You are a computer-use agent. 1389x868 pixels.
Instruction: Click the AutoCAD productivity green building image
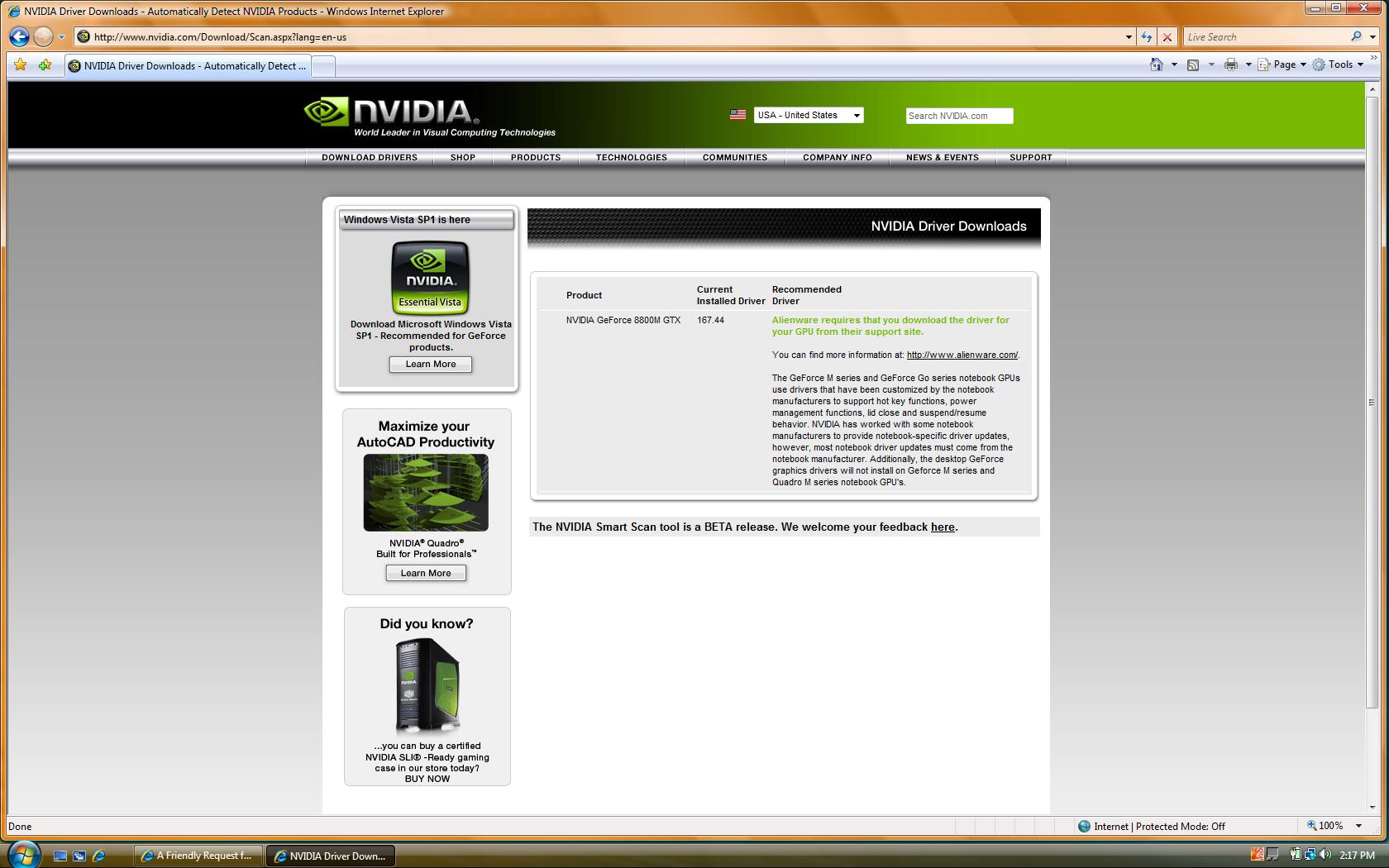pyautogui.click(x=426, y=493)
